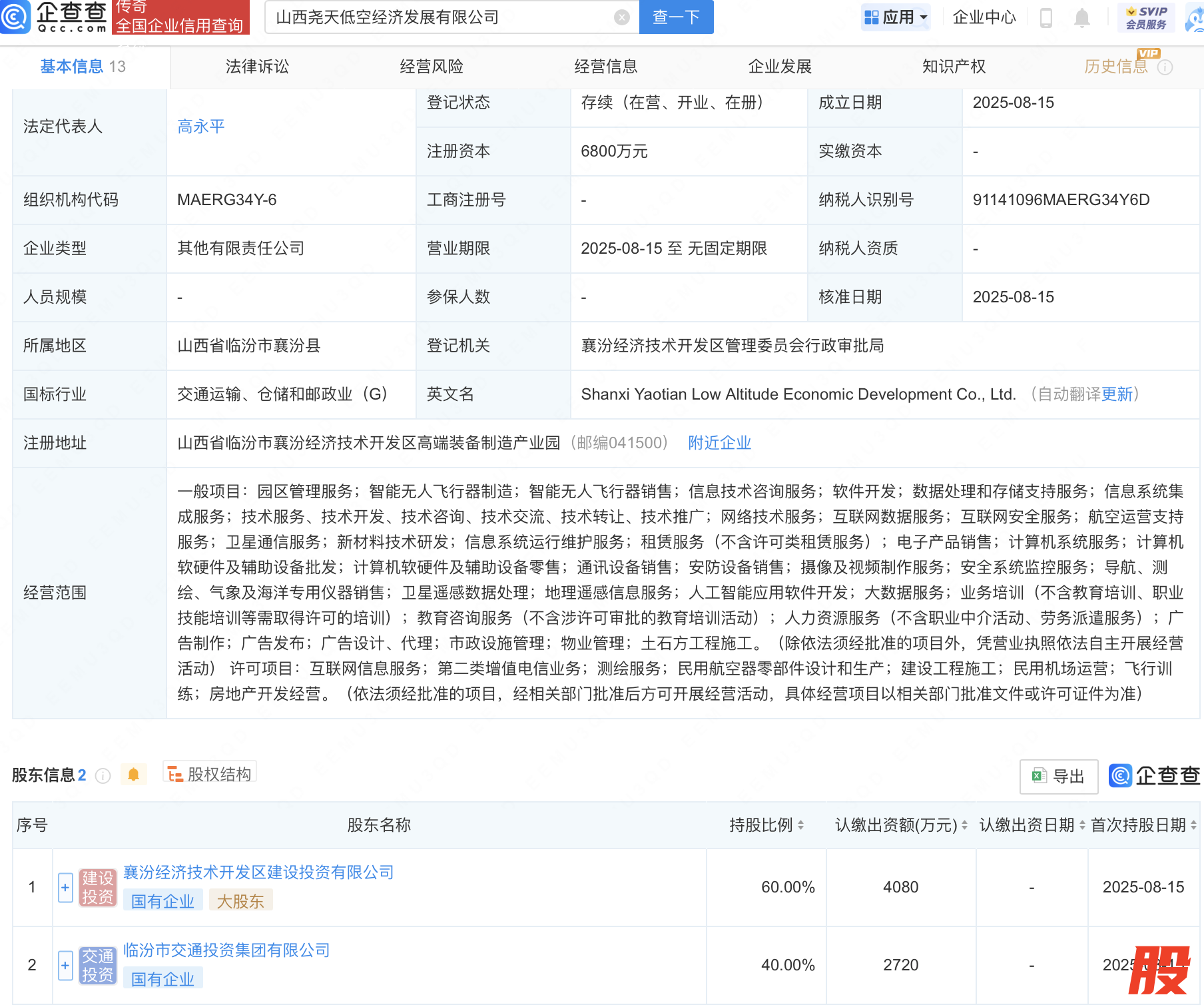
Task: Sort by 持股比例 column
Action: [800, 825]
